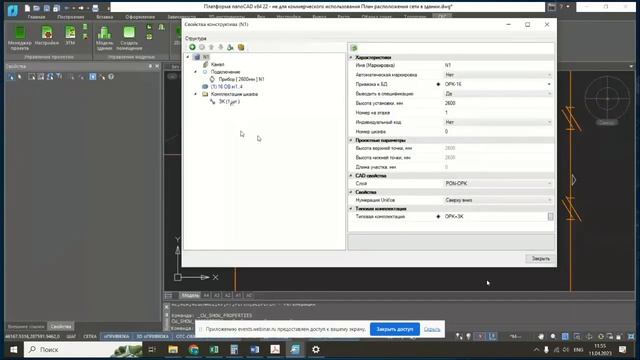Image resolution: width=640 pixels, height=360 pixels.
Task: Click the microphone icon in the system tray
Action: click(546, 350)
